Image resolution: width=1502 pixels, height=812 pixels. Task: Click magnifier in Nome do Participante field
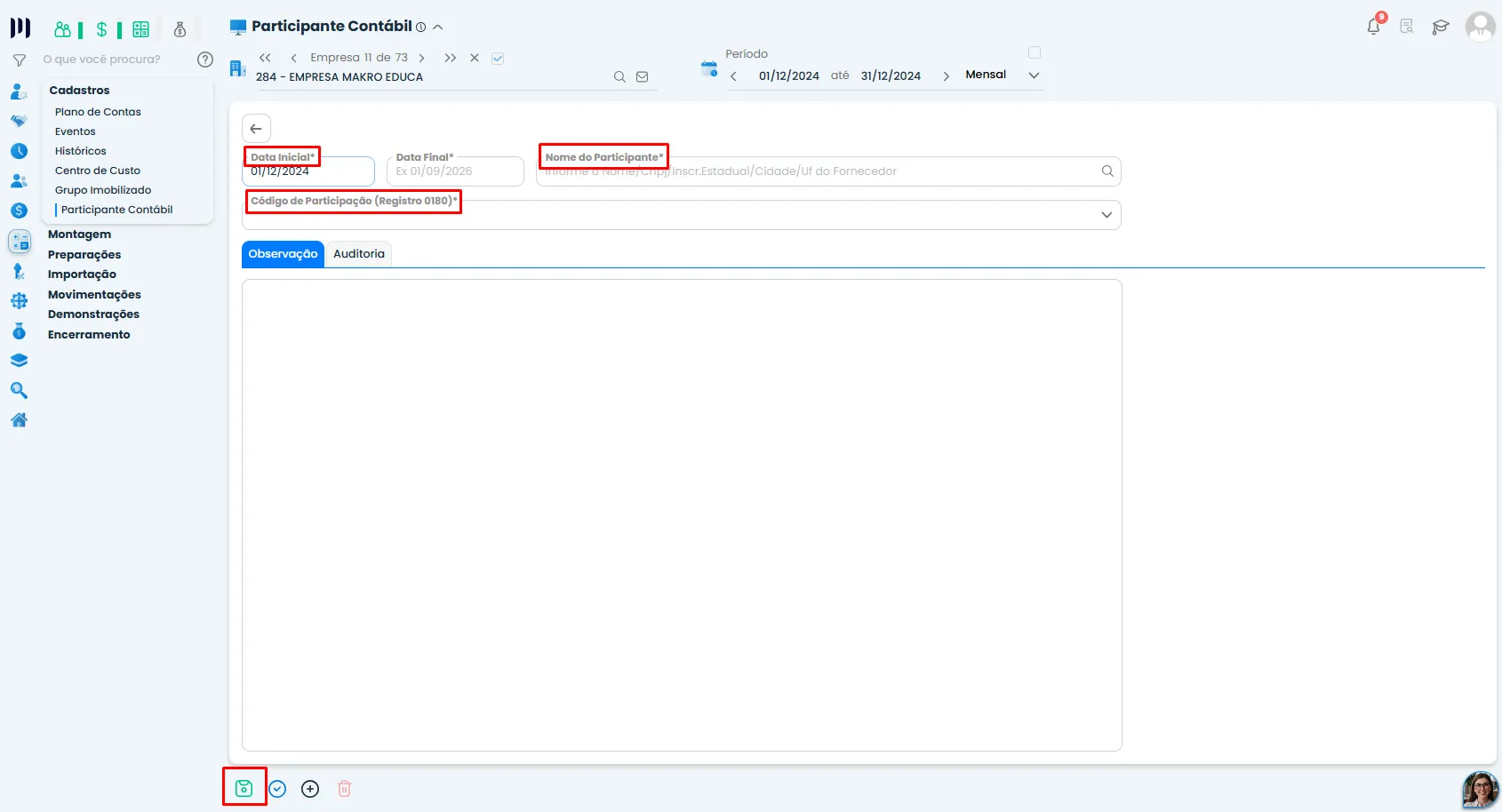pos(1107,171)
